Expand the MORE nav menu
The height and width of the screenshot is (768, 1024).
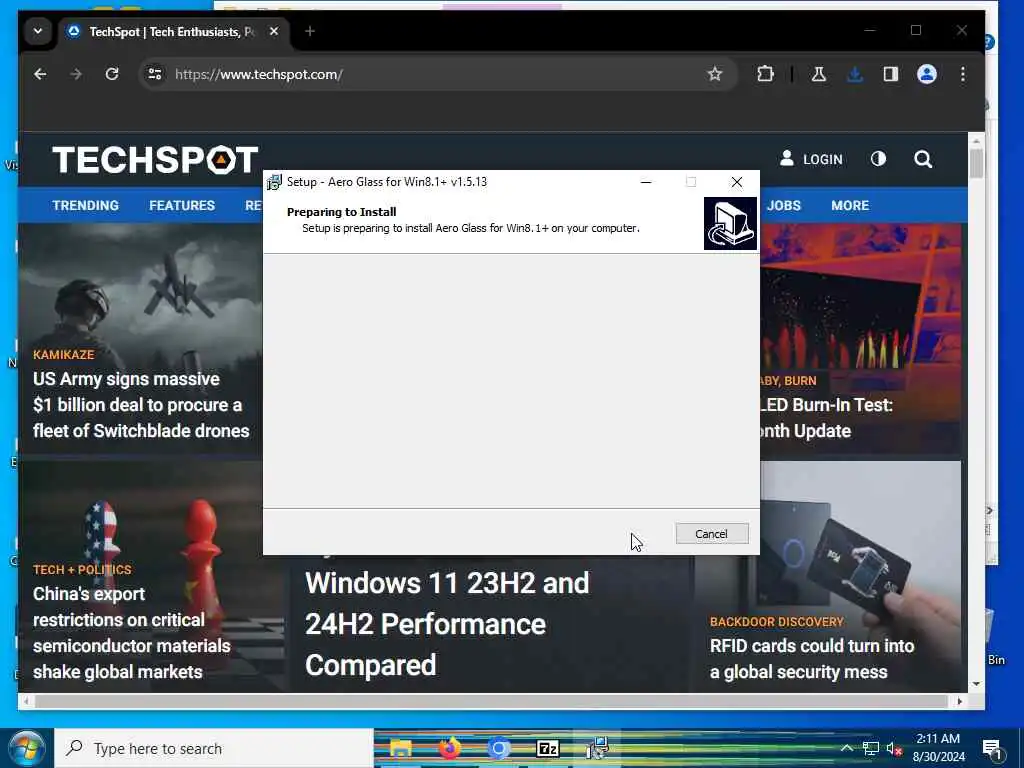850,205
